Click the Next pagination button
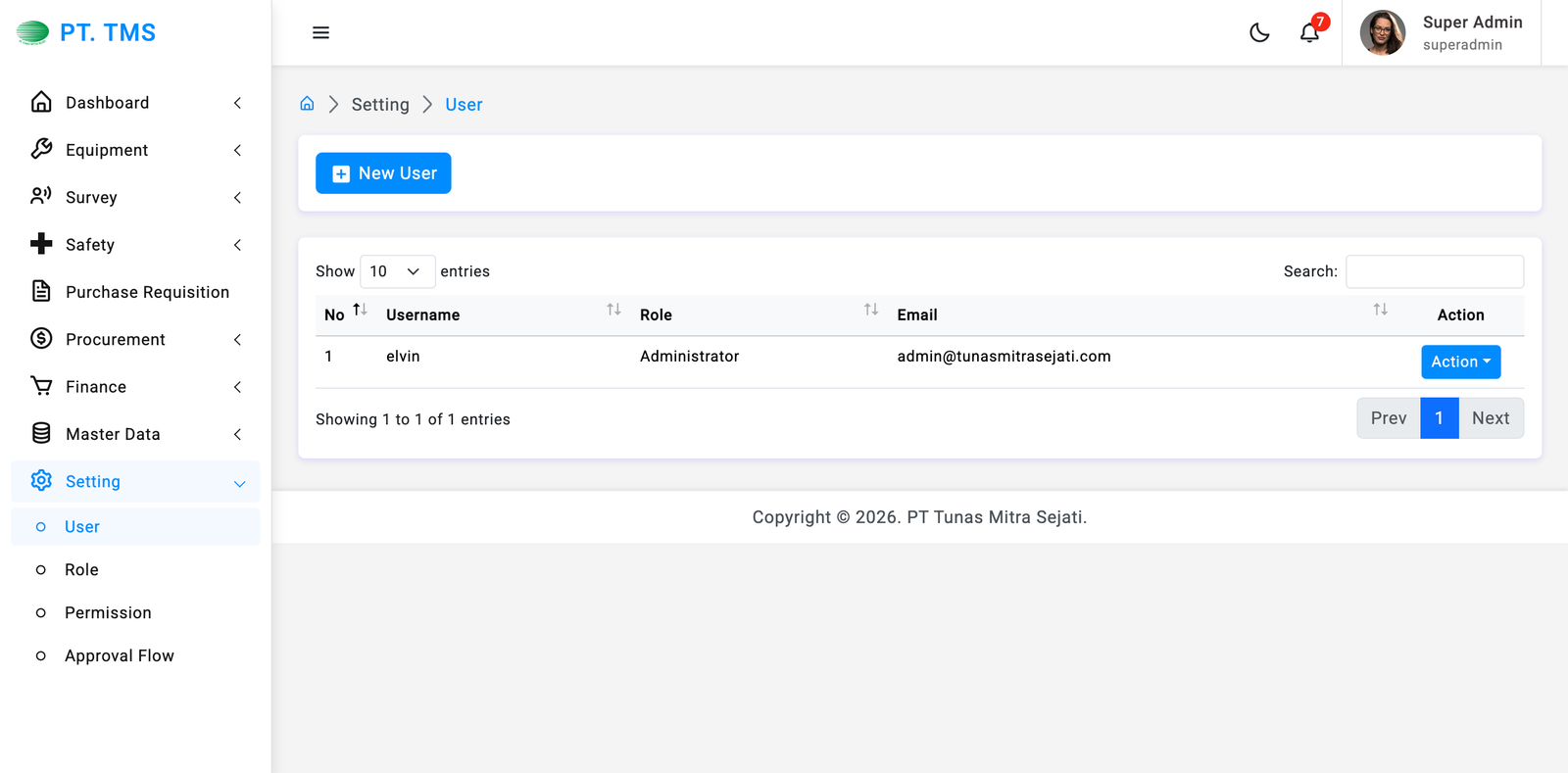 1491,418
